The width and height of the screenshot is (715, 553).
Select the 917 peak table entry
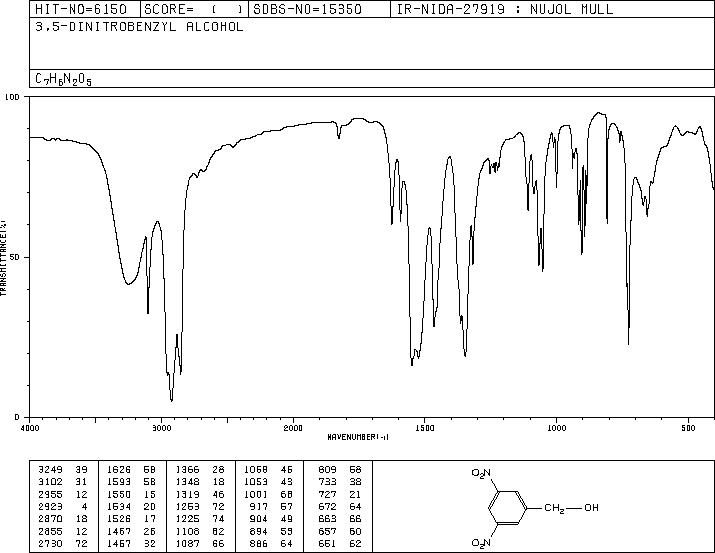[x=272, y=506]
